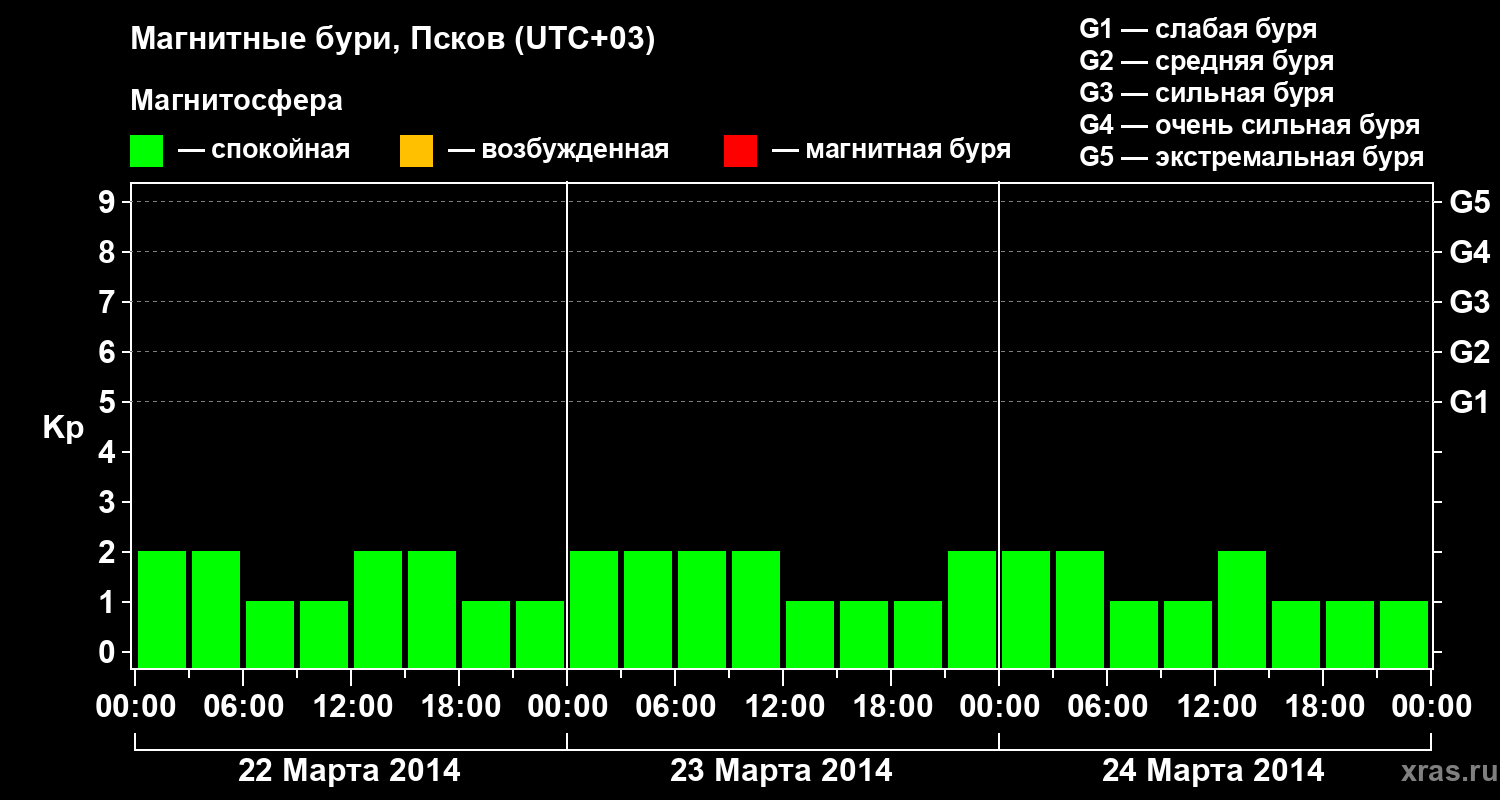This screenshot has width=1500, height=800.
Task: Click the 21:00–00:00 bar on 23 Марта
Action: click(x=972, y=609)
